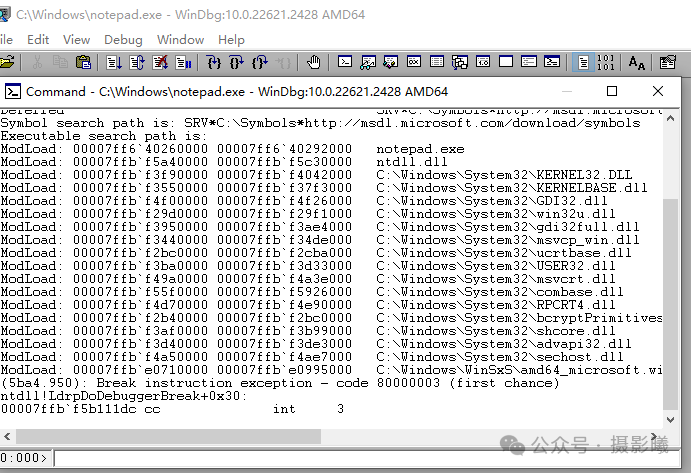Click the KERNELBASE.dll path text
The width and height of the screenshot is (691, 473).
[512, 188]
